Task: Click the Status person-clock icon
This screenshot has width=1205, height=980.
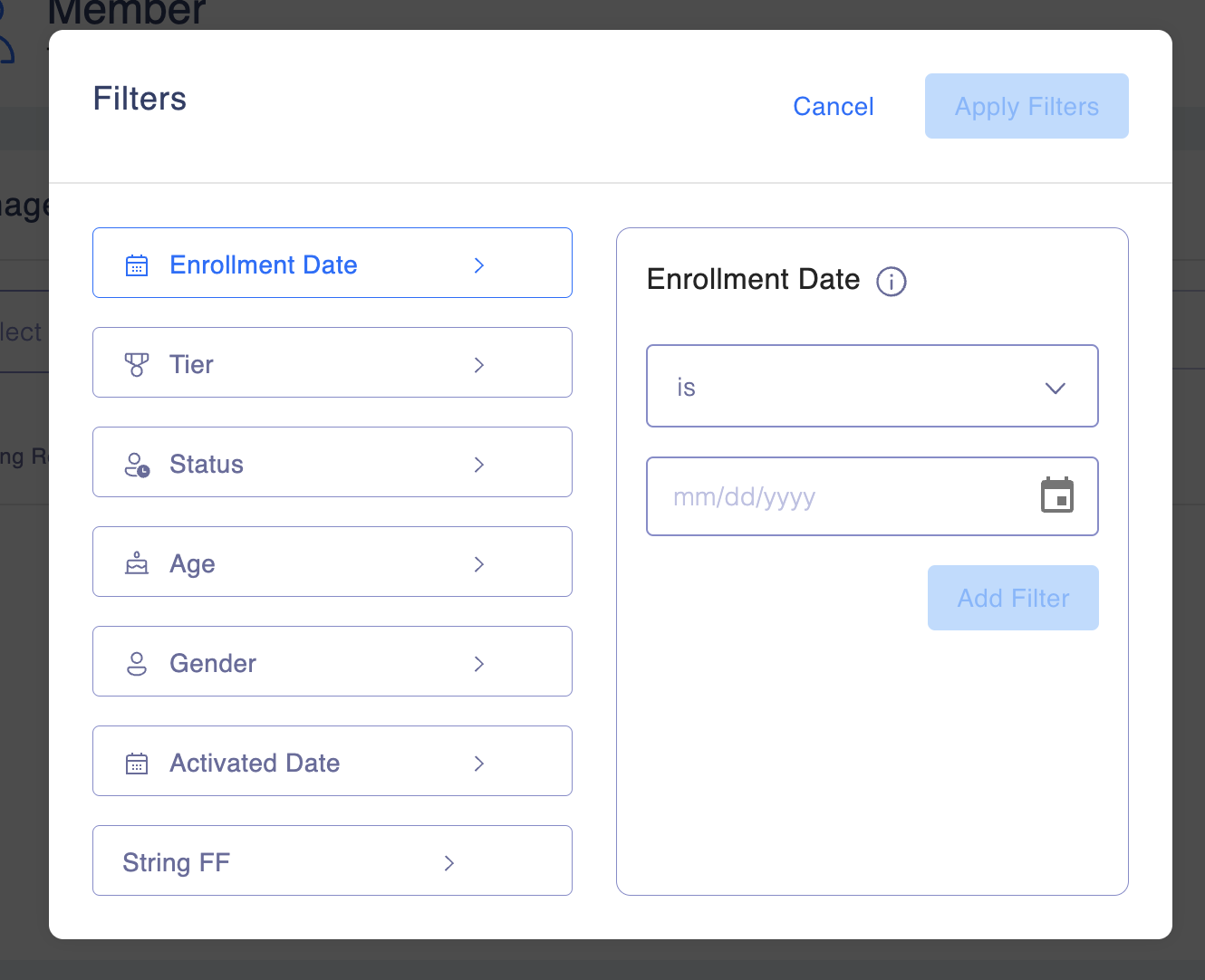Action: click(137, 465)
